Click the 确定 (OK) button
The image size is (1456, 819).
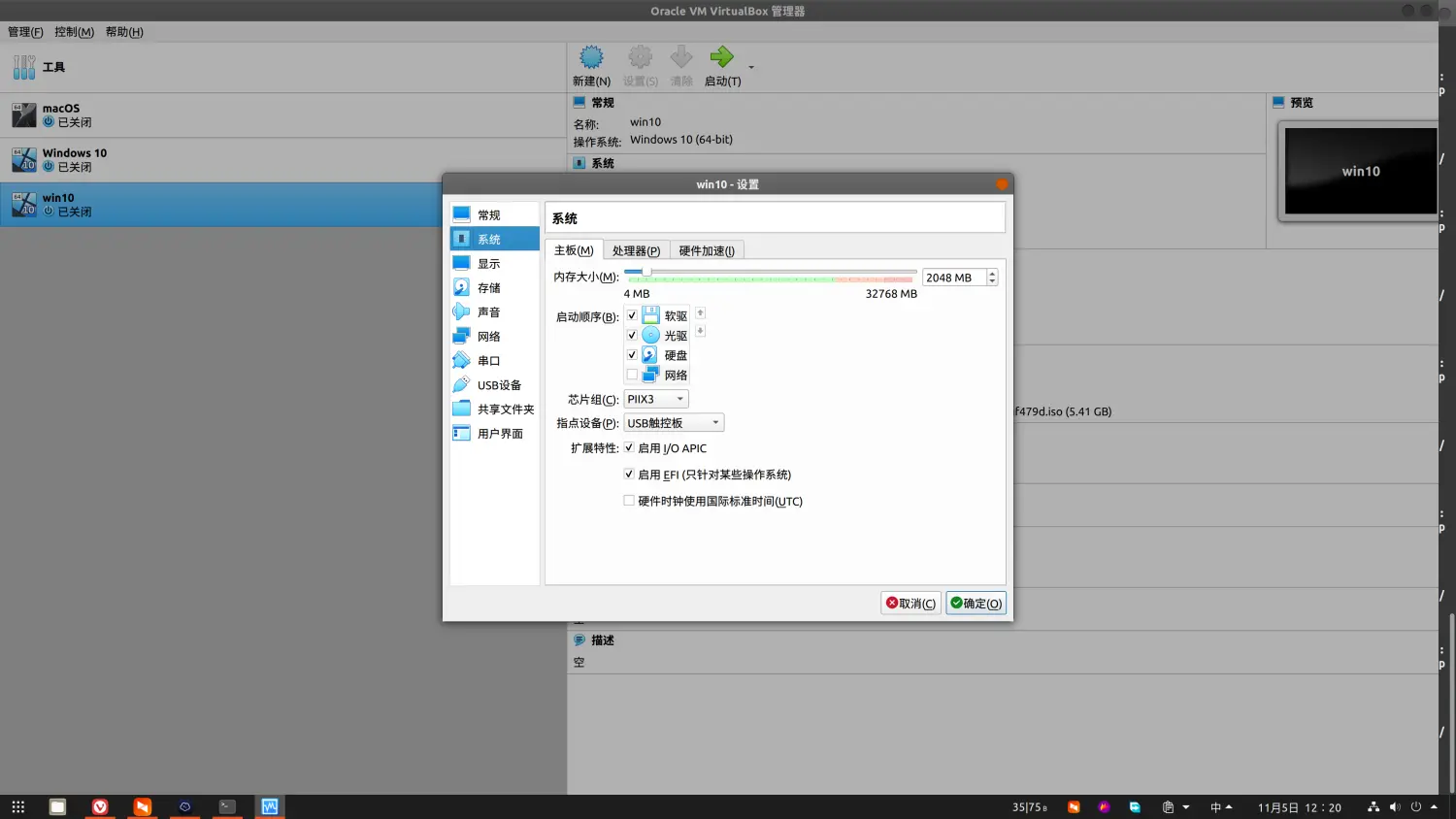pos(976,604)
